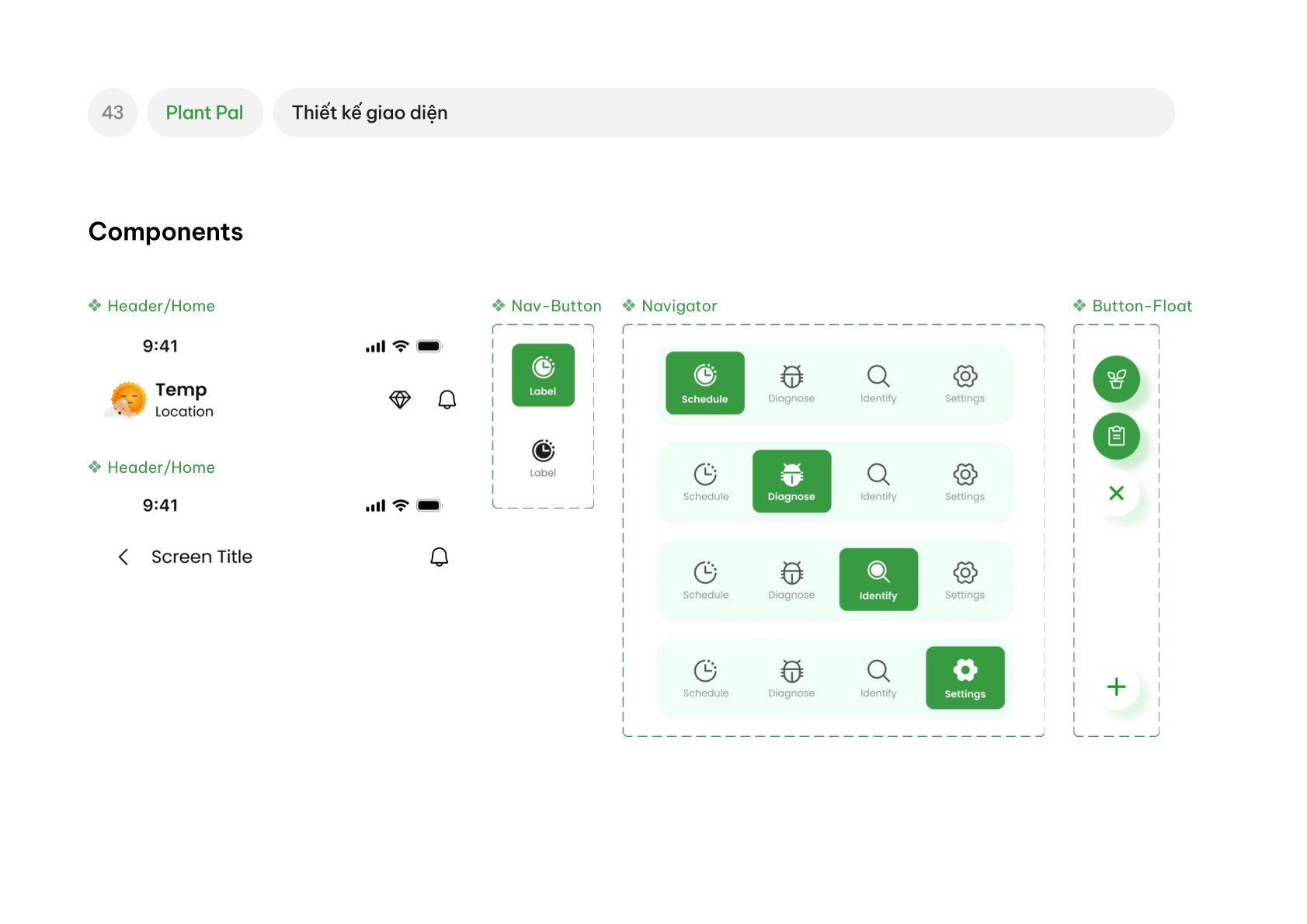Click the Plant Pal pill label
1307x924 pixels.
tap(205, 113)
